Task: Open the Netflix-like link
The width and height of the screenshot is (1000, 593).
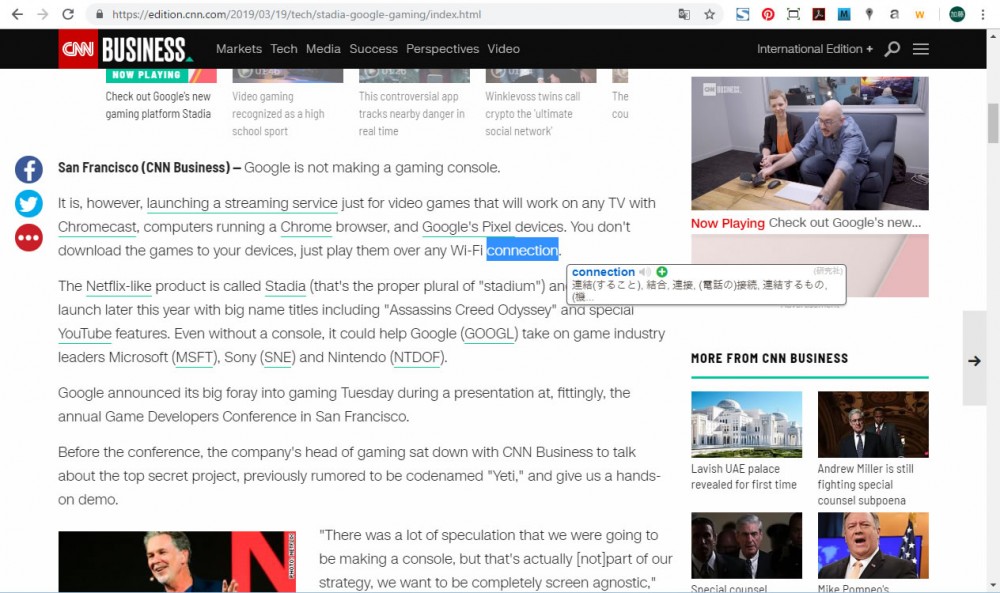Action: pos(119,286)
